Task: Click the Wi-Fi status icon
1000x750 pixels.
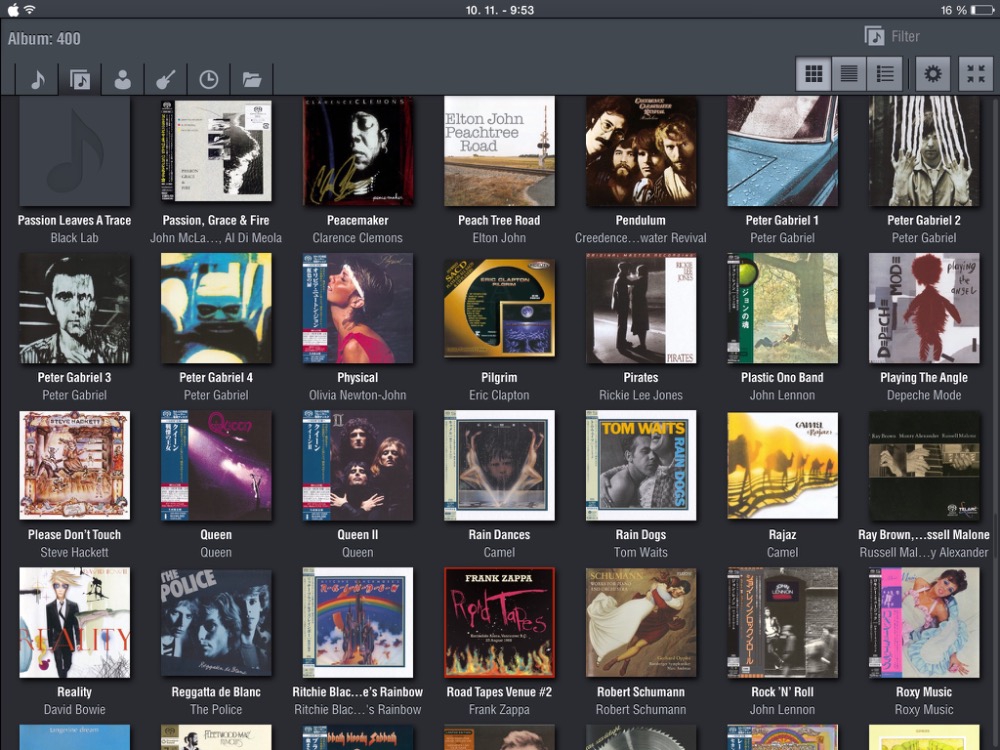Action: tap(30, 10)
